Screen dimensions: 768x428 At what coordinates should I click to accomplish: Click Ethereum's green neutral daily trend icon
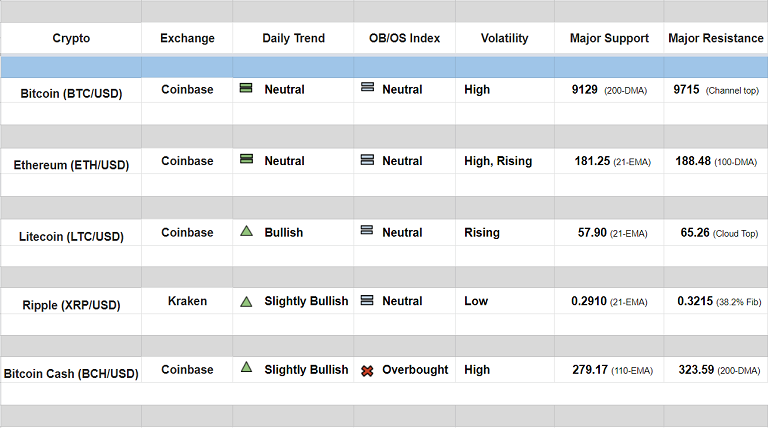[x=246, y=159]
